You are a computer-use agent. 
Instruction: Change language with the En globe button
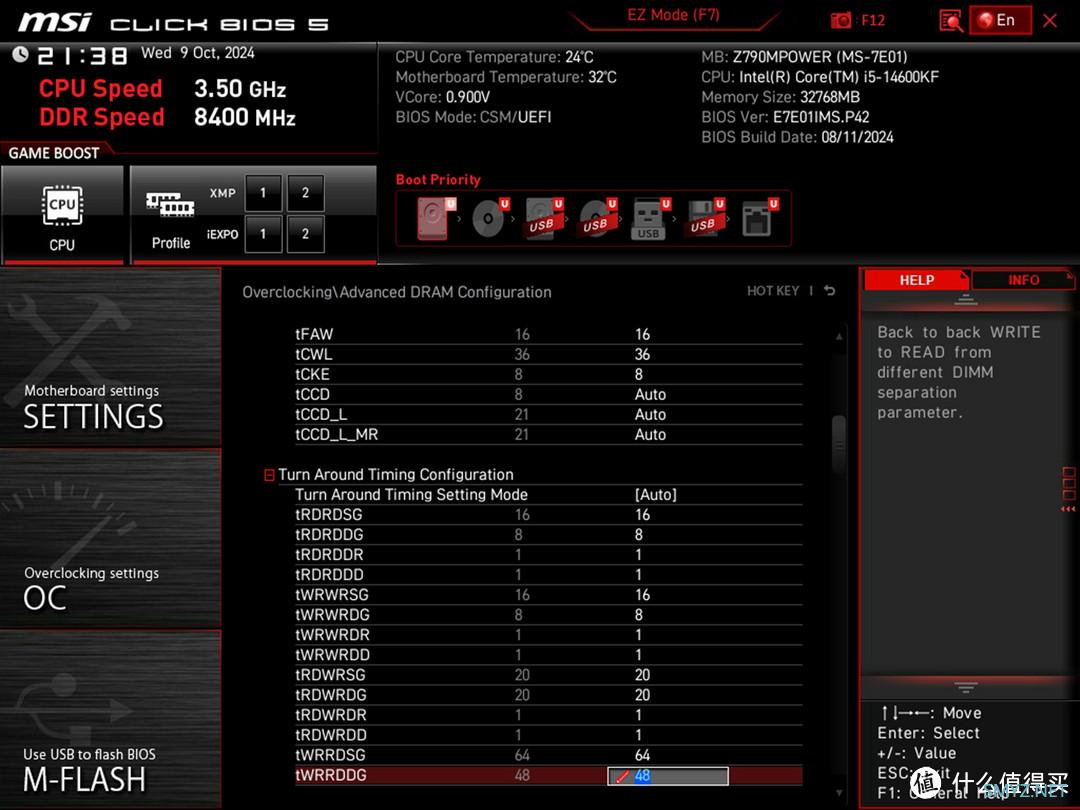point(1000,21)
